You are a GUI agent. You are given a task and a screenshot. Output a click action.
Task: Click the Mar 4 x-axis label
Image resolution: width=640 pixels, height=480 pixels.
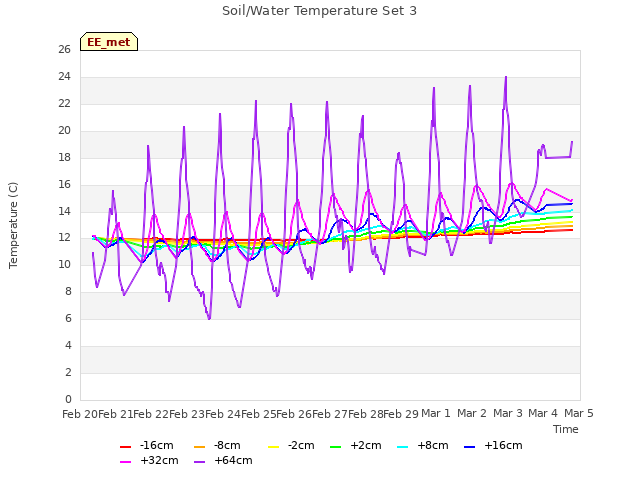[543, 413]
